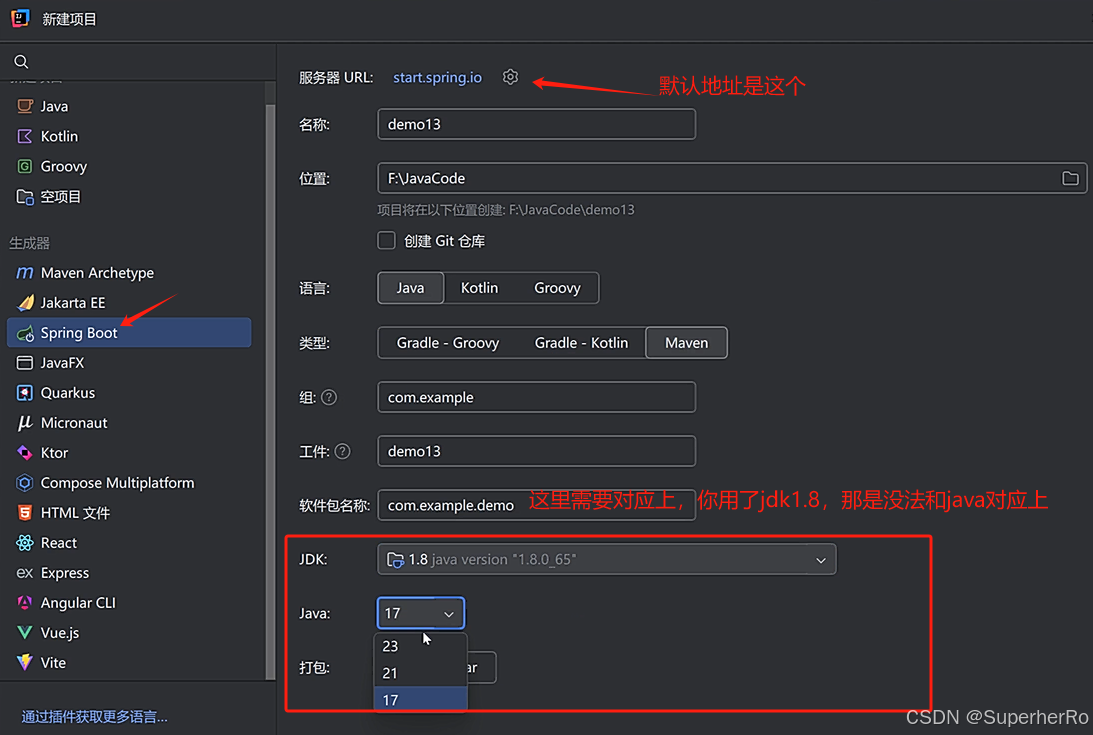Open server URL settings gear
This screenshot has height=735, width=1093.
[510, 77]
